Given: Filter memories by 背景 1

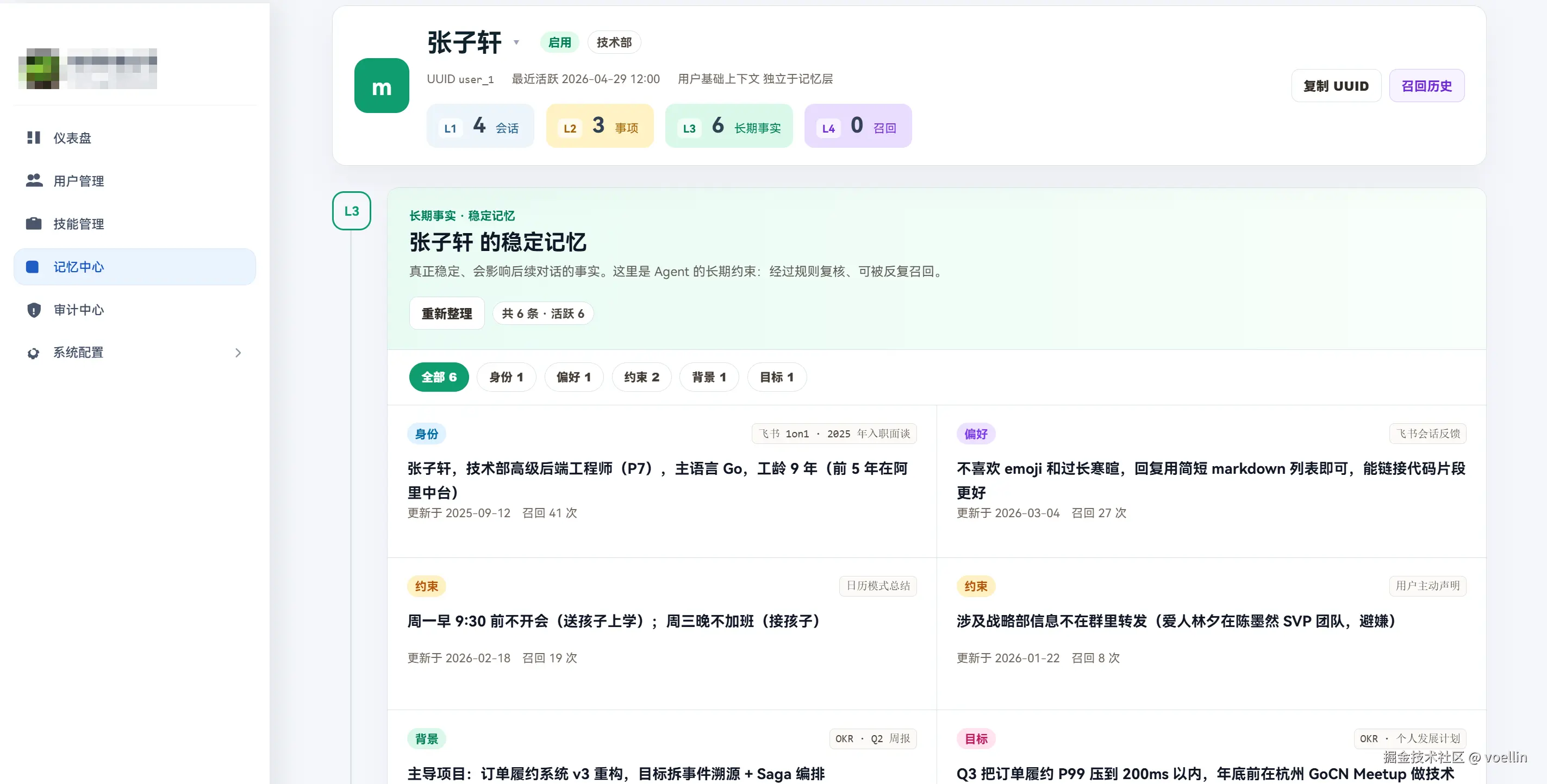Looking at the screenshot, I should (709, 377).
